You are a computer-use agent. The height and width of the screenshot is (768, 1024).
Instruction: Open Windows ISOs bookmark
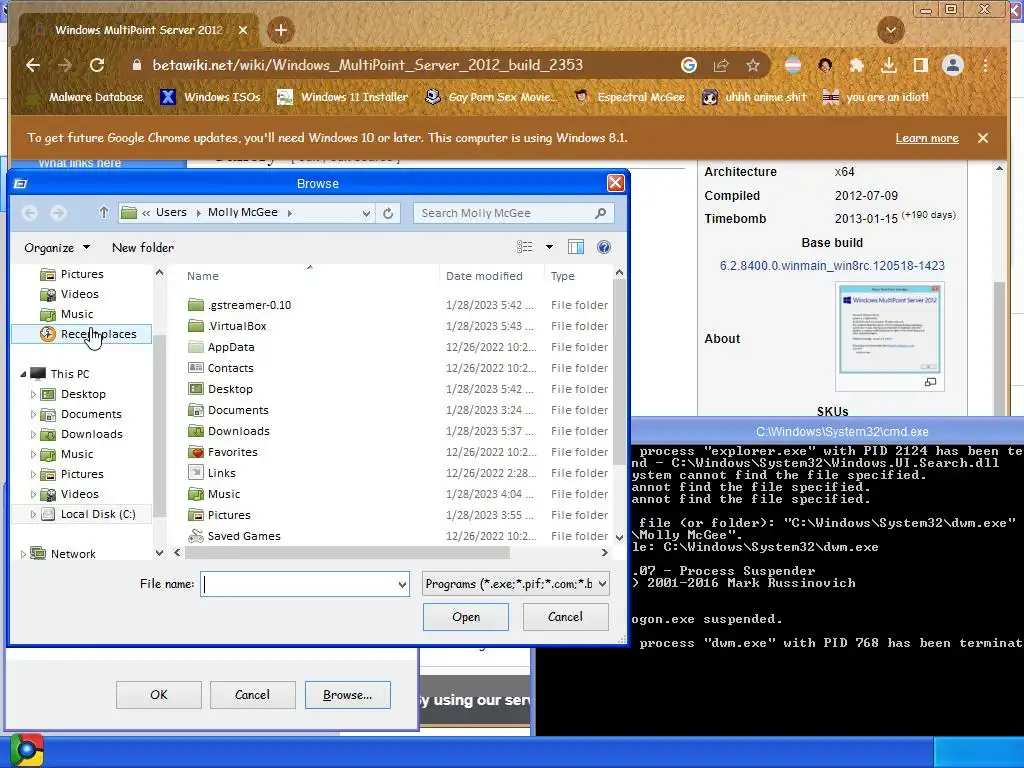210,97
